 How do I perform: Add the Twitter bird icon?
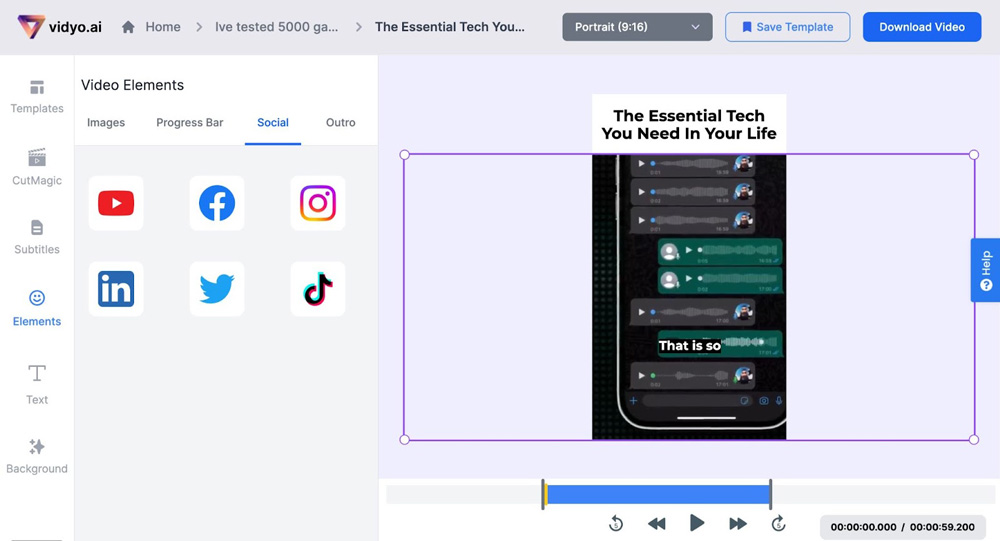tap(217, 289)
